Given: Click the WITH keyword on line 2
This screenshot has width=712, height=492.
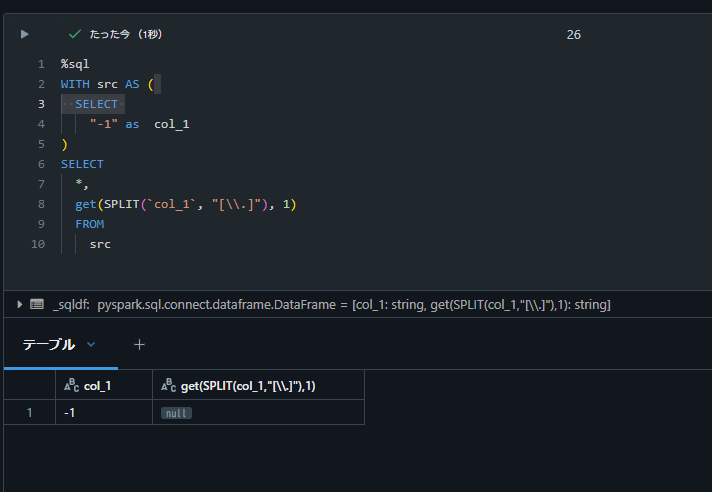Looking at the screenshot, I should 75,84.
